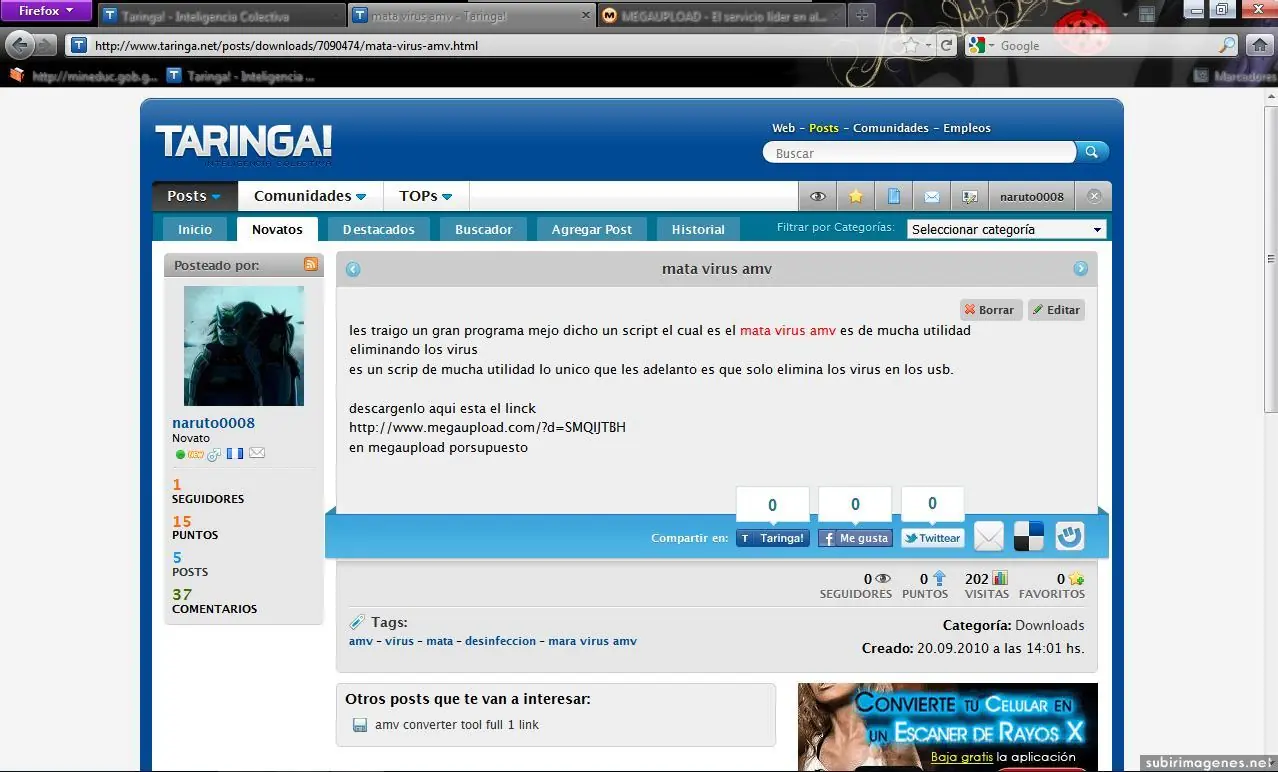Image resolution: width=1278 pixels, height=772 pixels.
Task: Select the Destacados tab
Action: (x=379, y=229)
